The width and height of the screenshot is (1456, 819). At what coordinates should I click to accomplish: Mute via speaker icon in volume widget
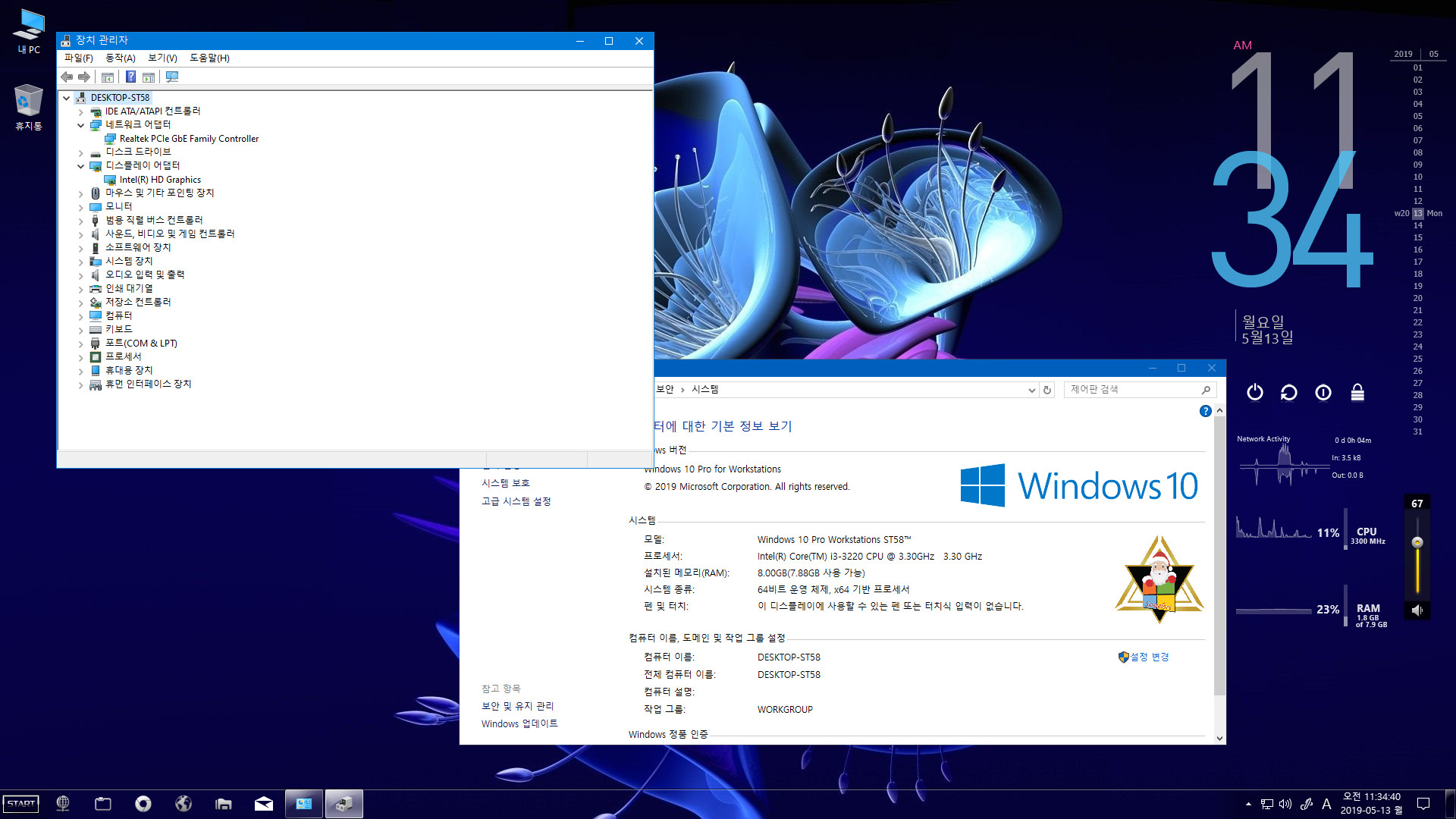click(x=1417, y=610)
